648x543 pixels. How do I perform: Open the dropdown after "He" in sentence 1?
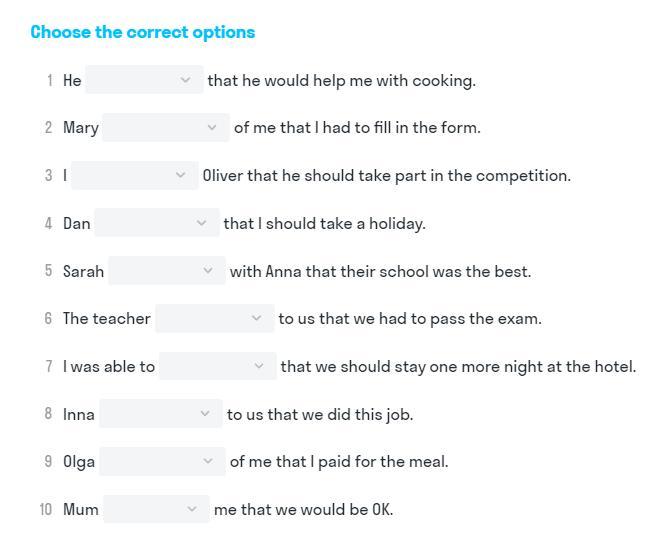point(144,80)
